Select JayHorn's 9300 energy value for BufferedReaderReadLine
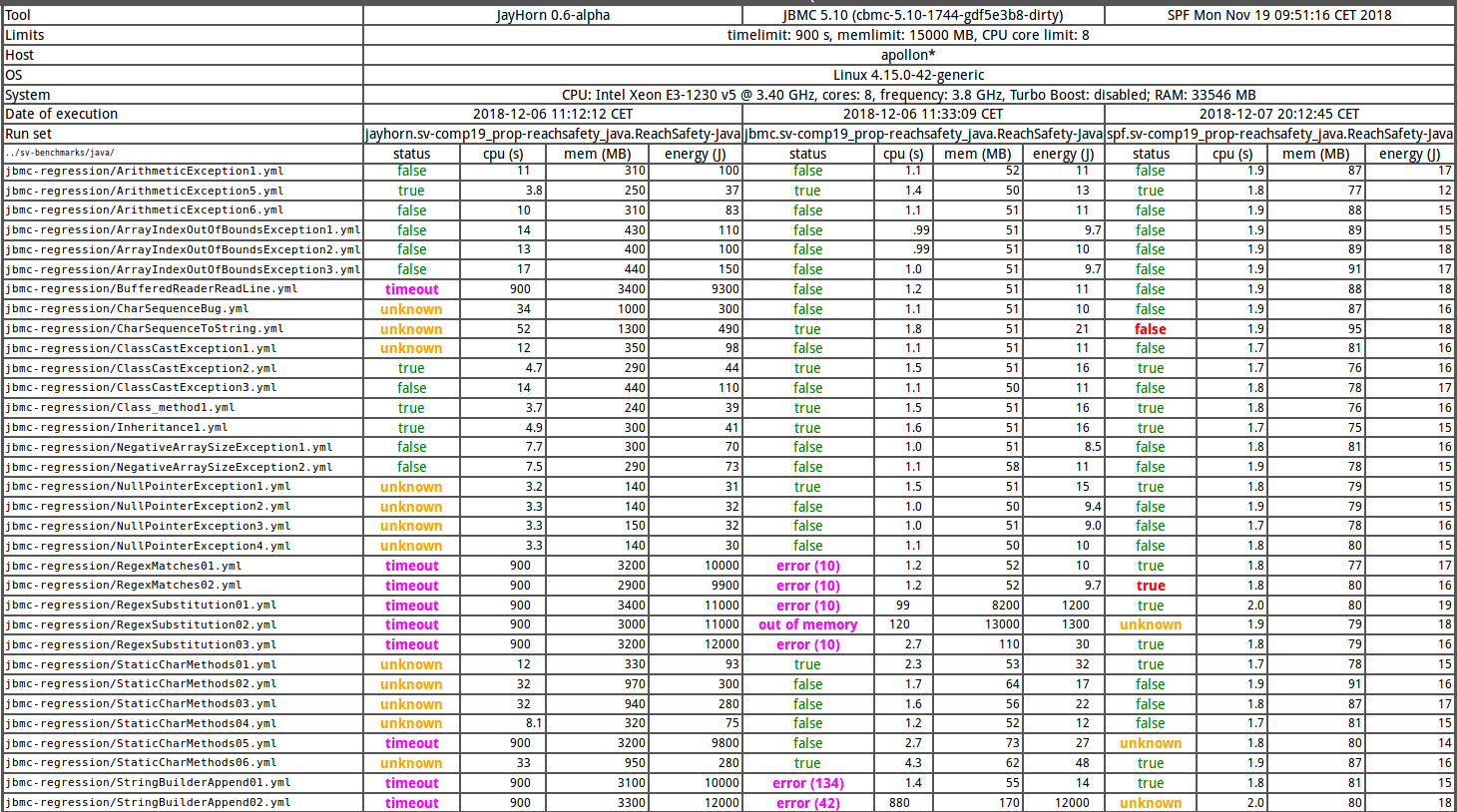 (x=726, y=289)
